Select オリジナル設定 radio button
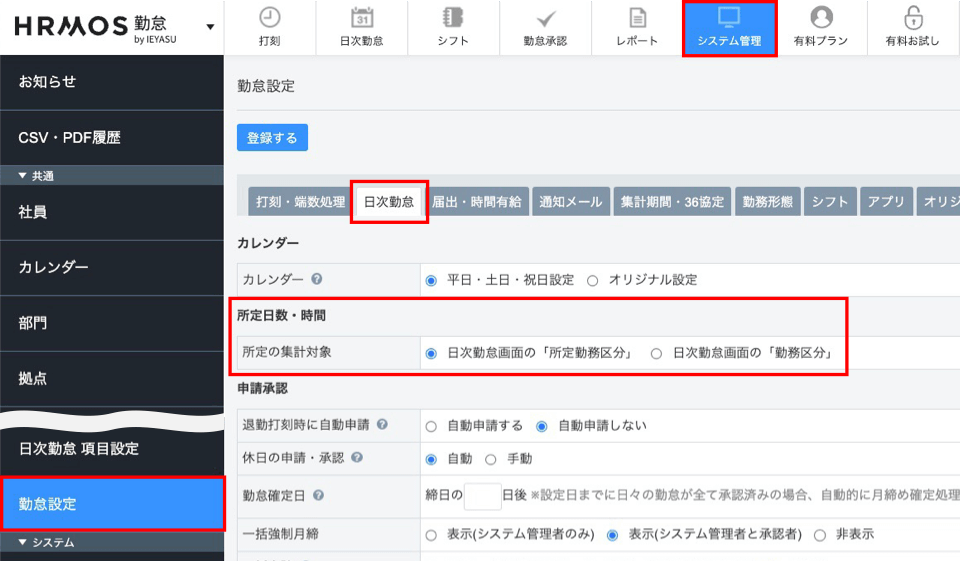 coord(593,281)
